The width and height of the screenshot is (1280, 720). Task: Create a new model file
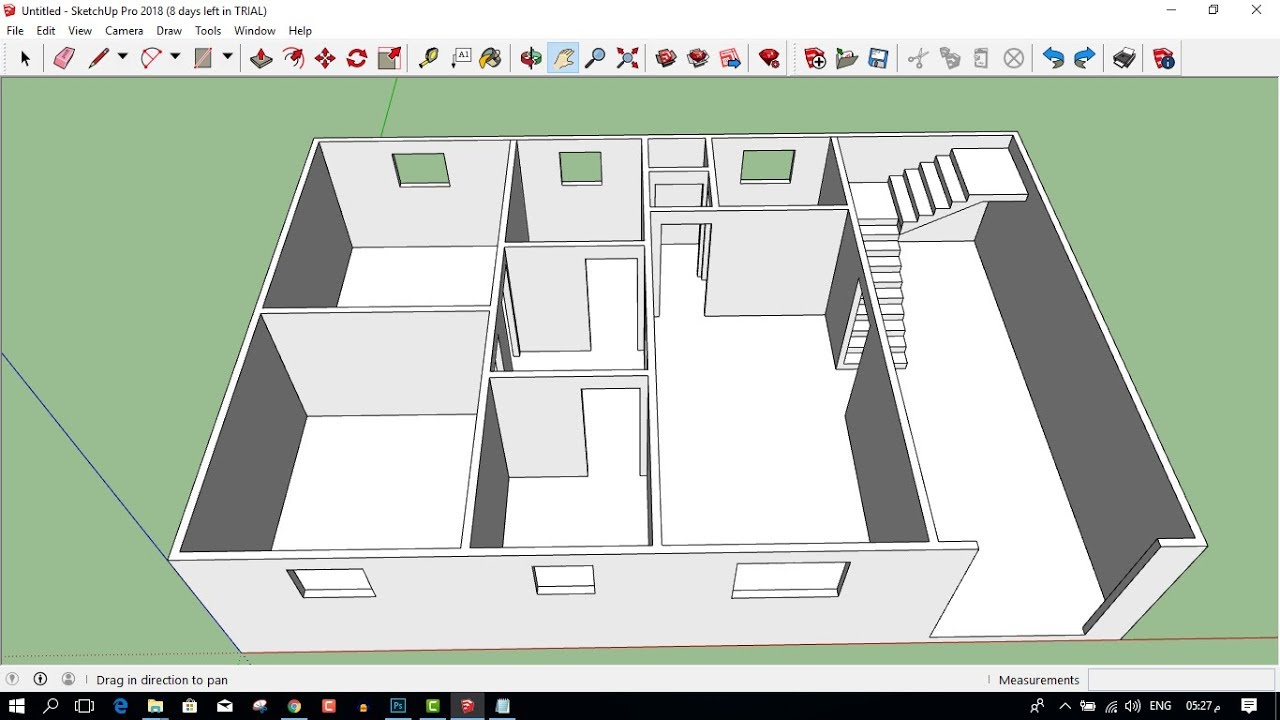815,59
